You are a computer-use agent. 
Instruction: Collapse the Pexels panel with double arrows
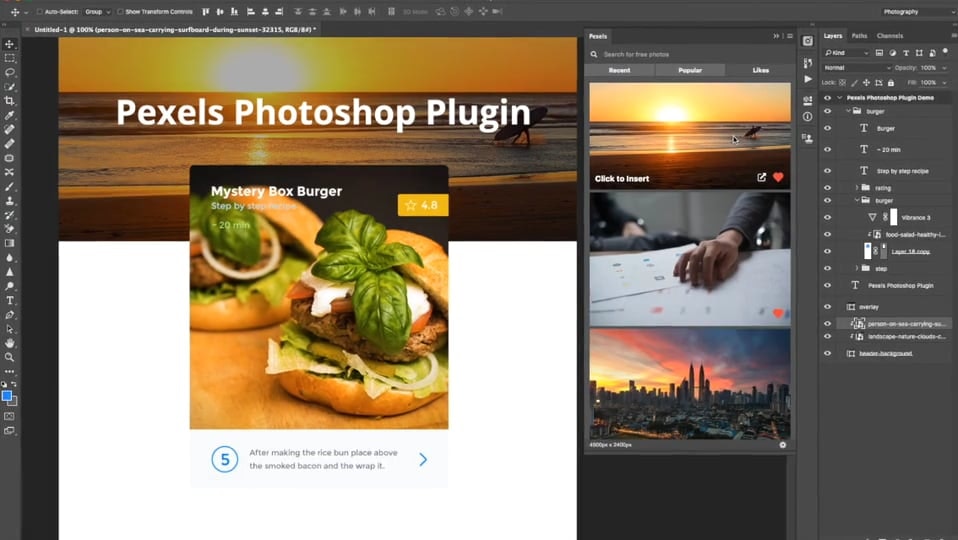click(x=777, y=36)
